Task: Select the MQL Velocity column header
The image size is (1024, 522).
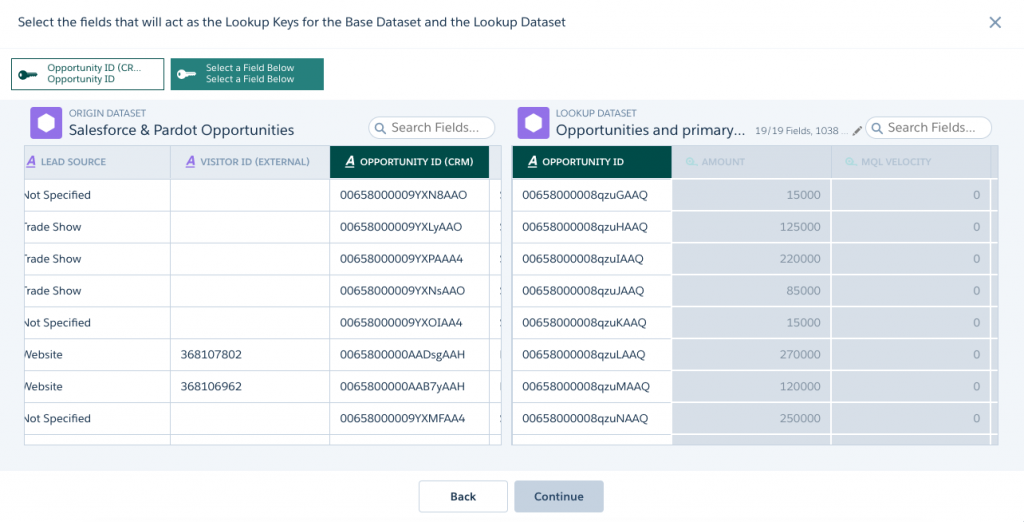Action: click(x=910, y=162)
